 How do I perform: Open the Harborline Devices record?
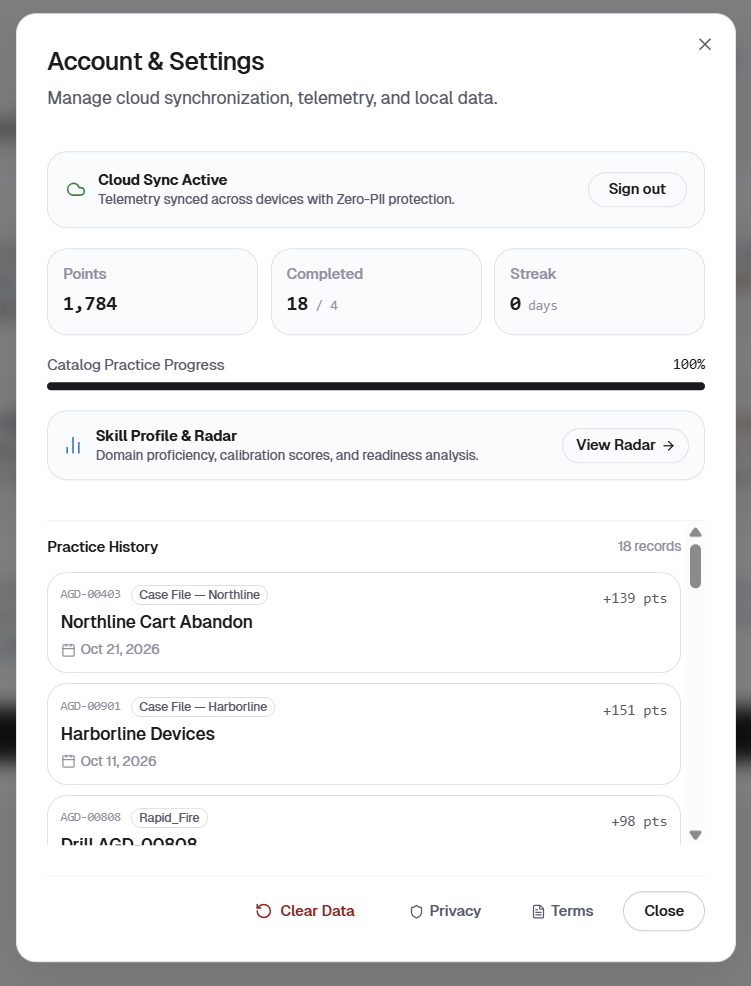364,734
